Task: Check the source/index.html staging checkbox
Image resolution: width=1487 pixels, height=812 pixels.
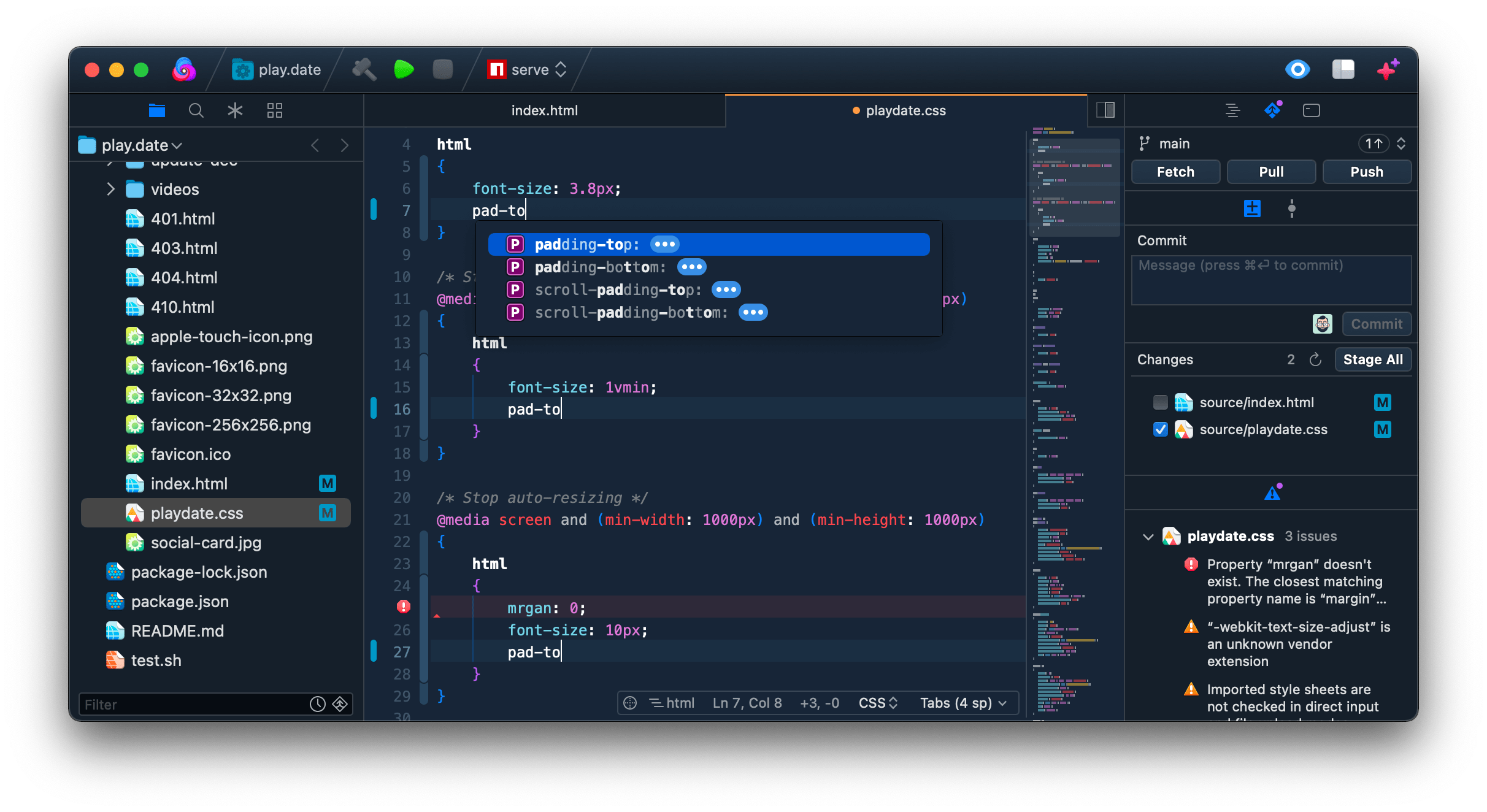Action: tap(1160, 402)
